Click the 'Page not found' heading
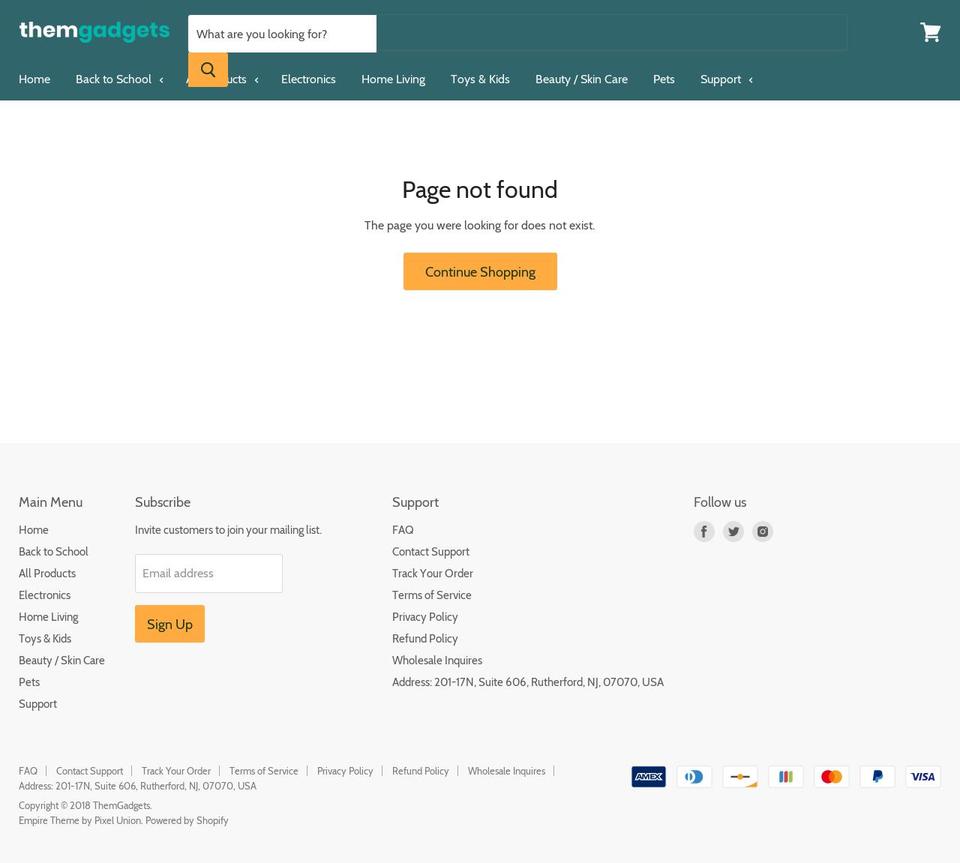 [480, 190]
